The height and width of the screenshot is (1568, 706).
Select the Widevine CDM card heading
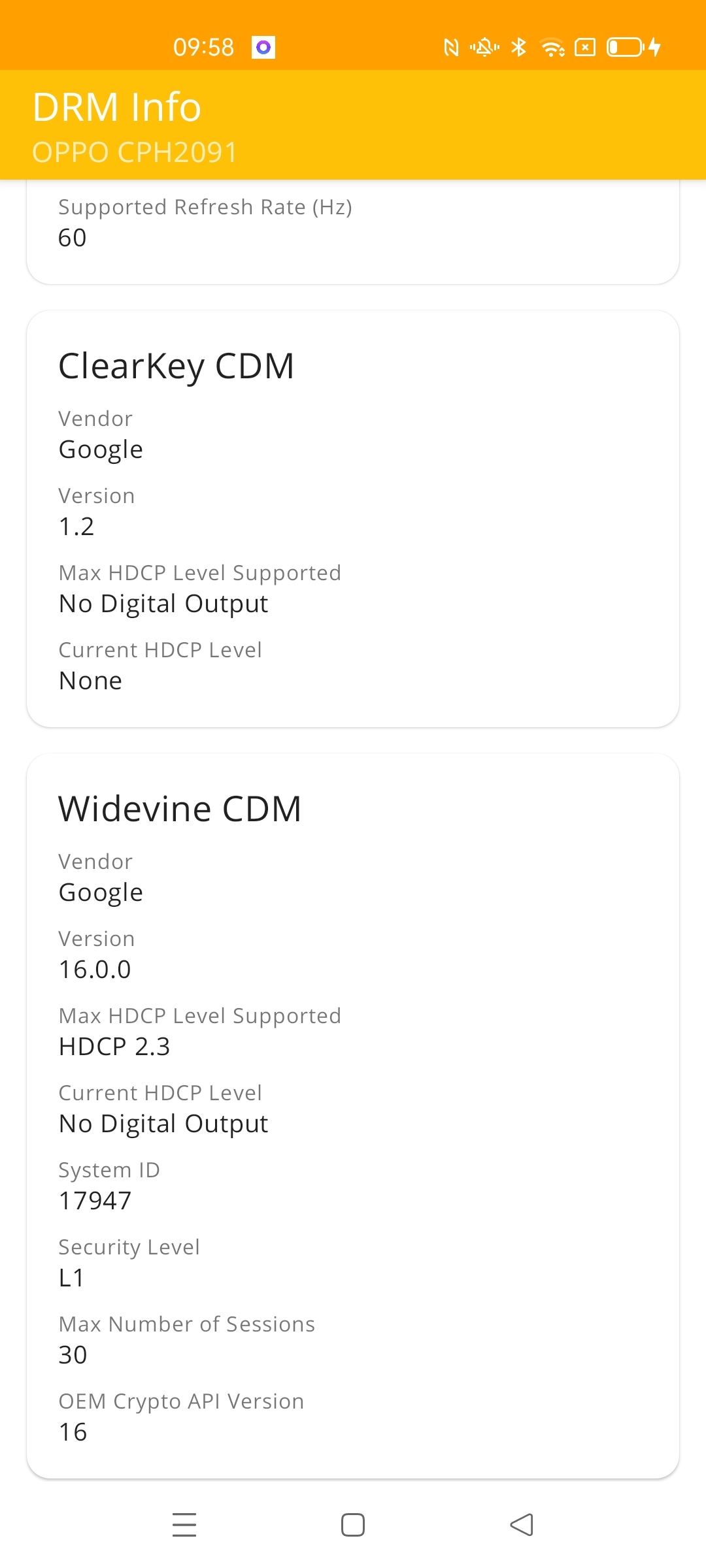180,808
